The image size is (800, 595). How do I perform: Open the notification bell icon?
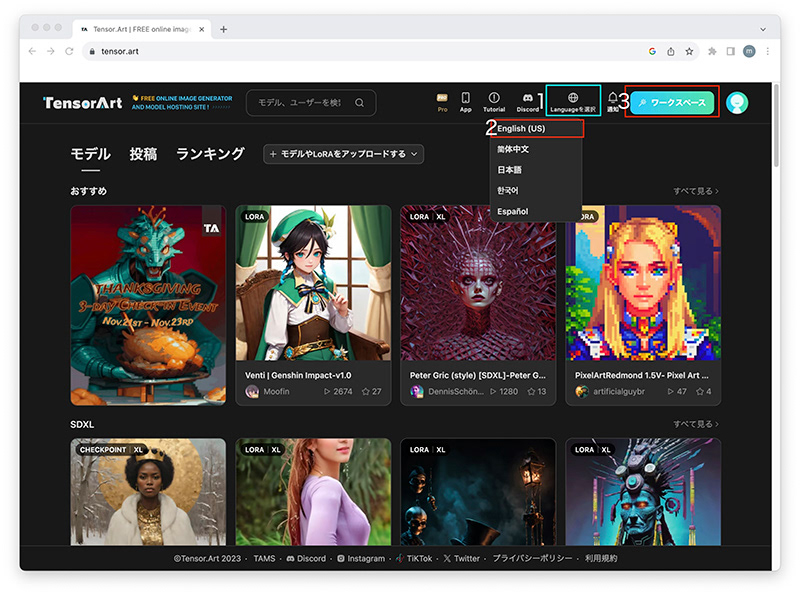pos(613,102)
